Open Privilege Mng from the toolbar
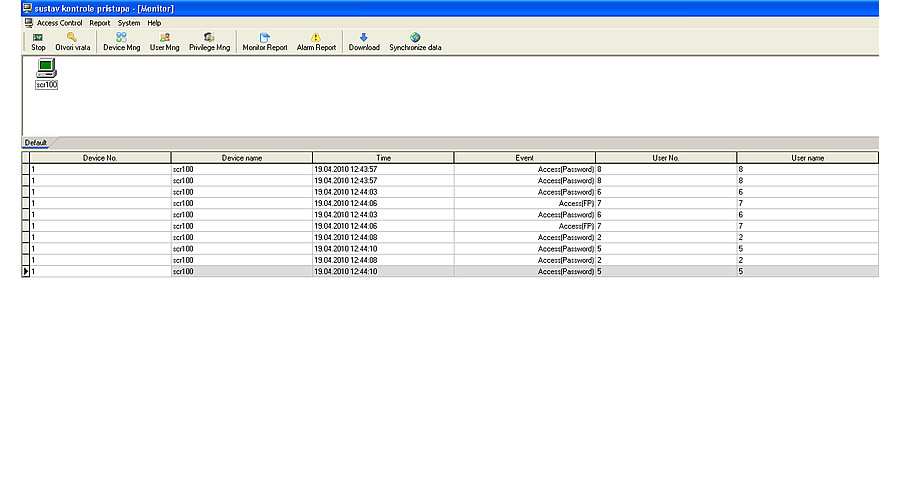The image size is (900, 500). click(x=209, y=38)
